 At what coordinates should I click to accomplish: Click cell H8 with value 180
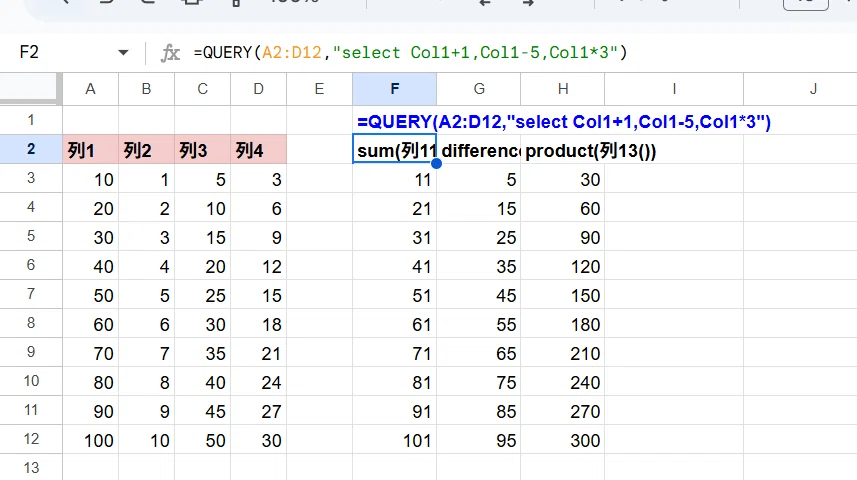coord(563,324)
